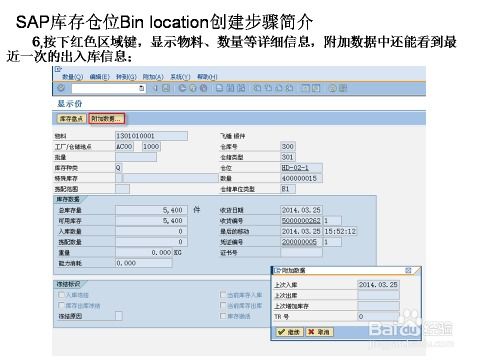Click the 库存种类 field showing Q

click(x=119, y=168)
